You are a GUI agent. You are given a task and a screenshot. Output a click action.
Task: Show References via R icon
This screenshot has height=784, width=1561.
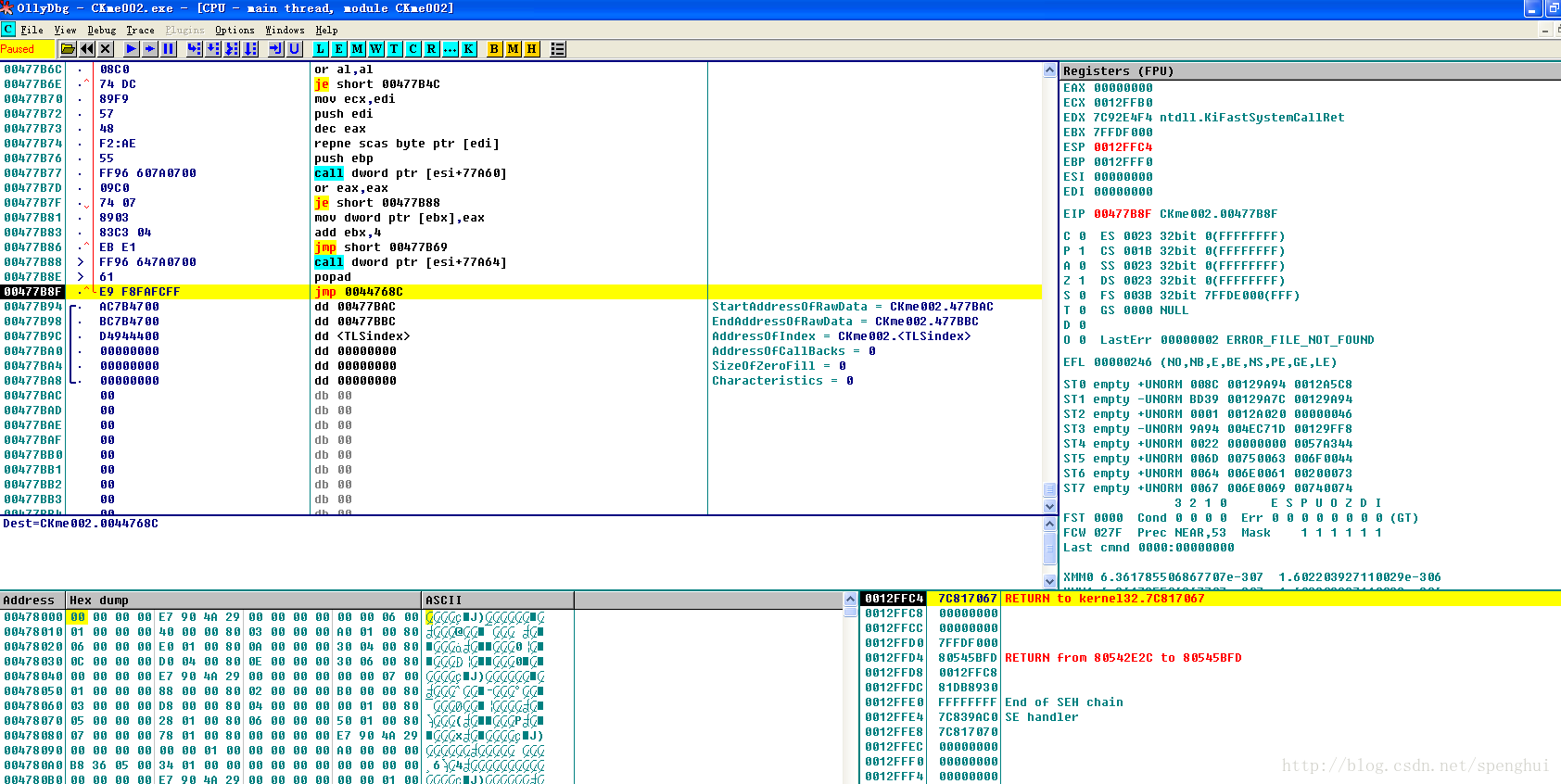(x=431, y=49)
